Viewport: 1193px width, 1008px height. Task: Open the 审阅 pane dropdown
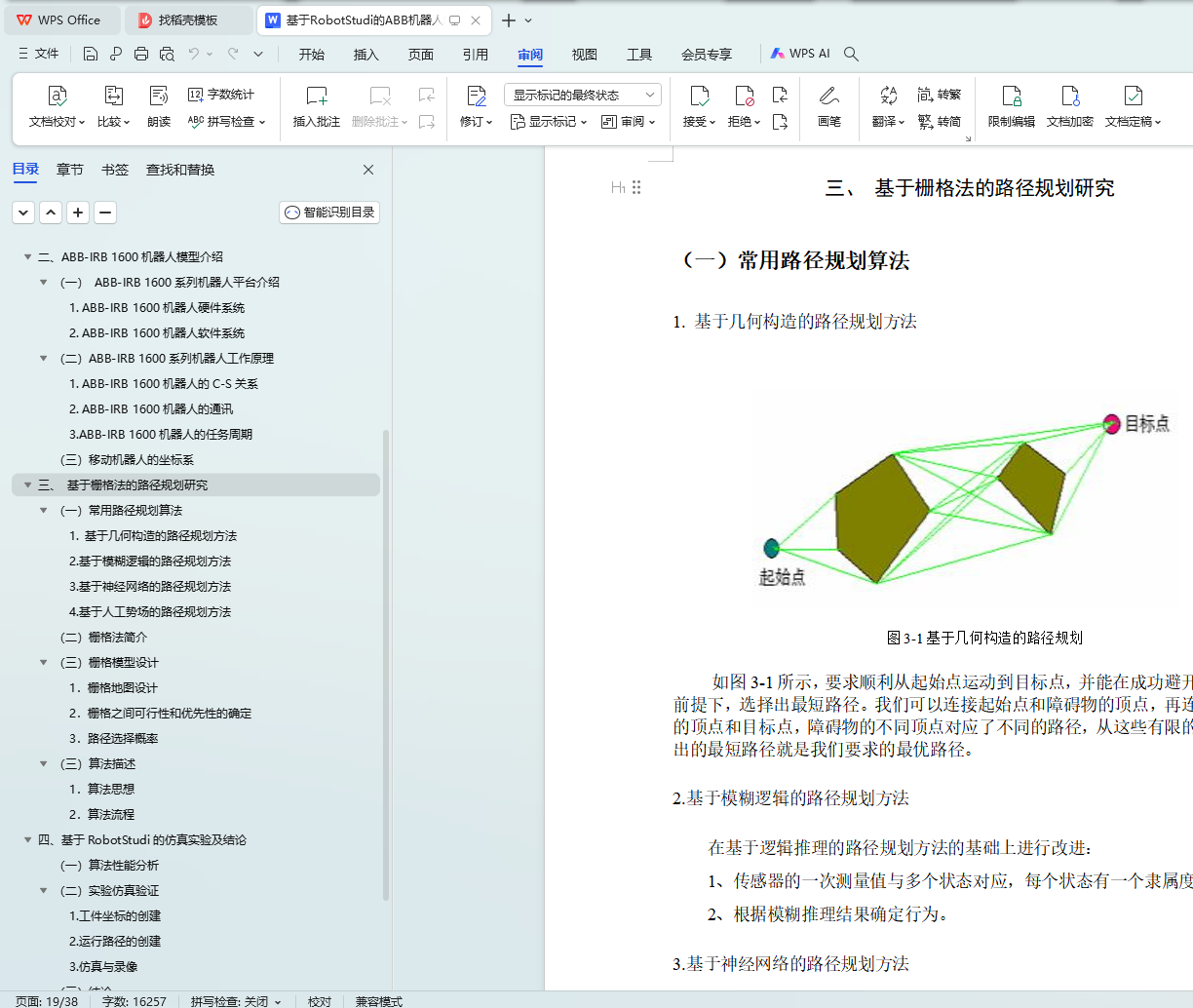[x=629, y=122]
